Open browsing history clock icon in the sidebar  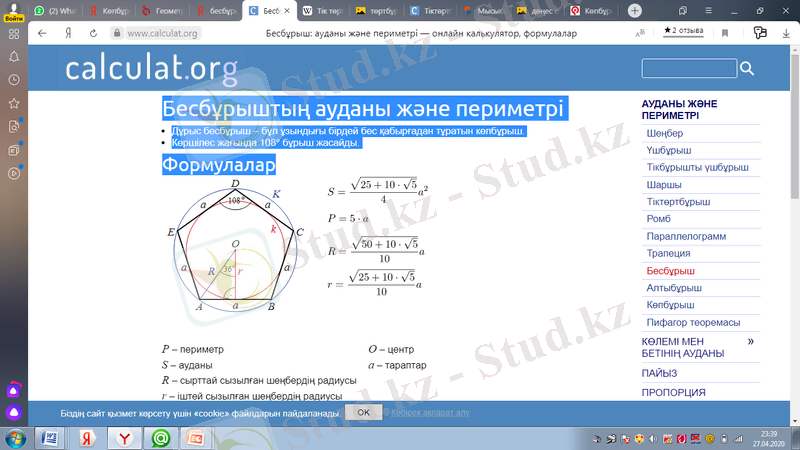(14, 80)
